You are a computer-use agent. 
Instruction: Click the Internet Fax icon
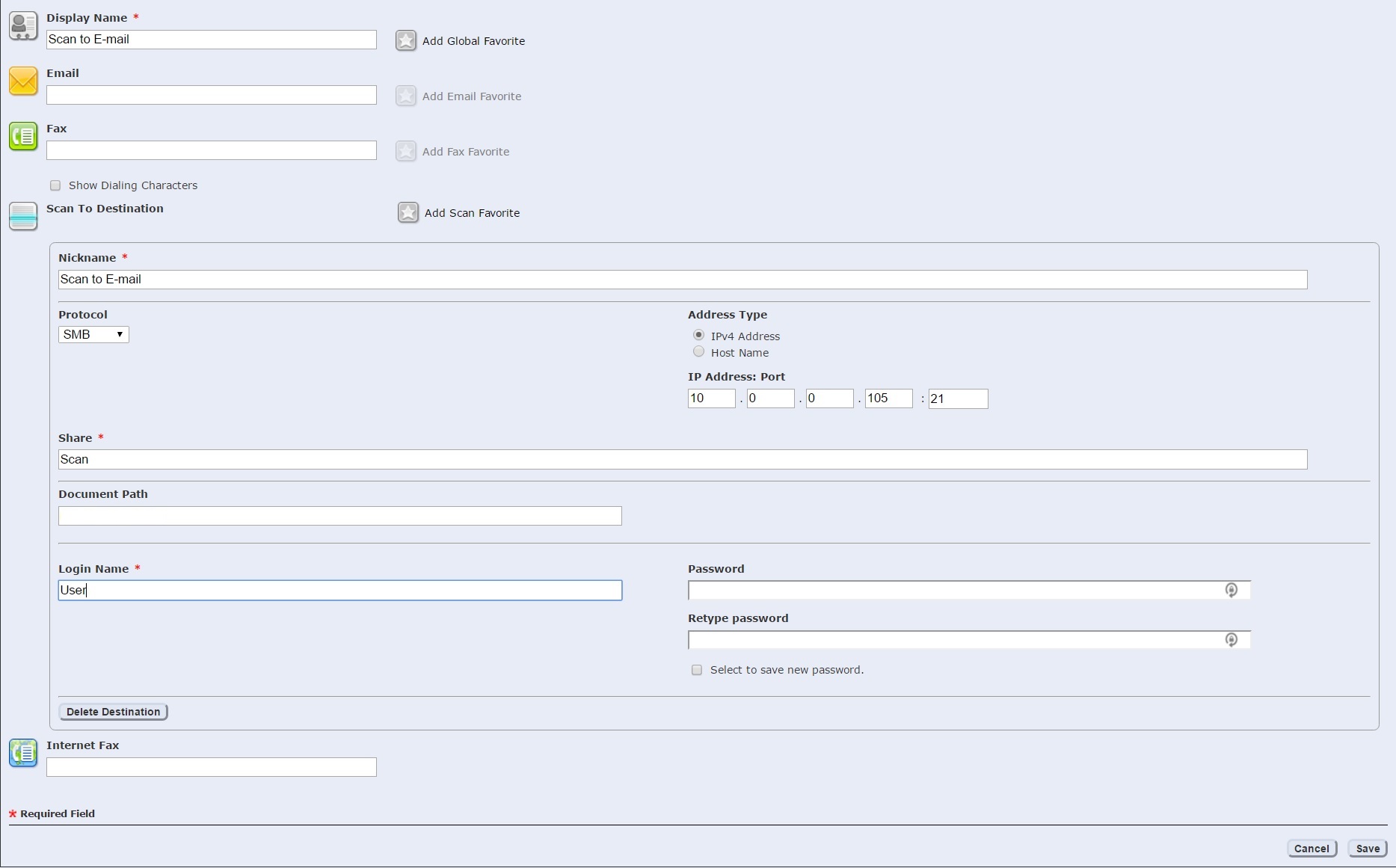click(23, 753)
